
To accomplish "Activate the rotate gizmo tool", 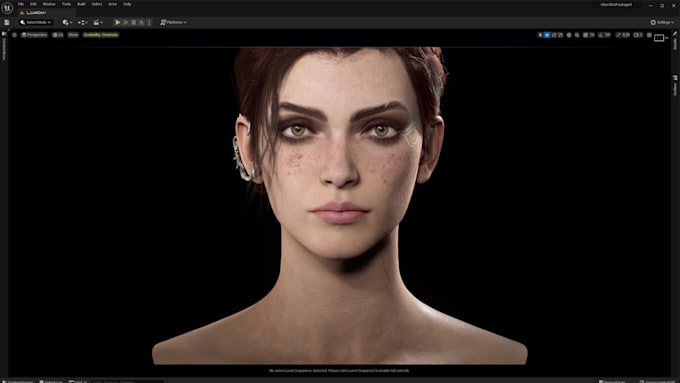I will pos(554,35).
